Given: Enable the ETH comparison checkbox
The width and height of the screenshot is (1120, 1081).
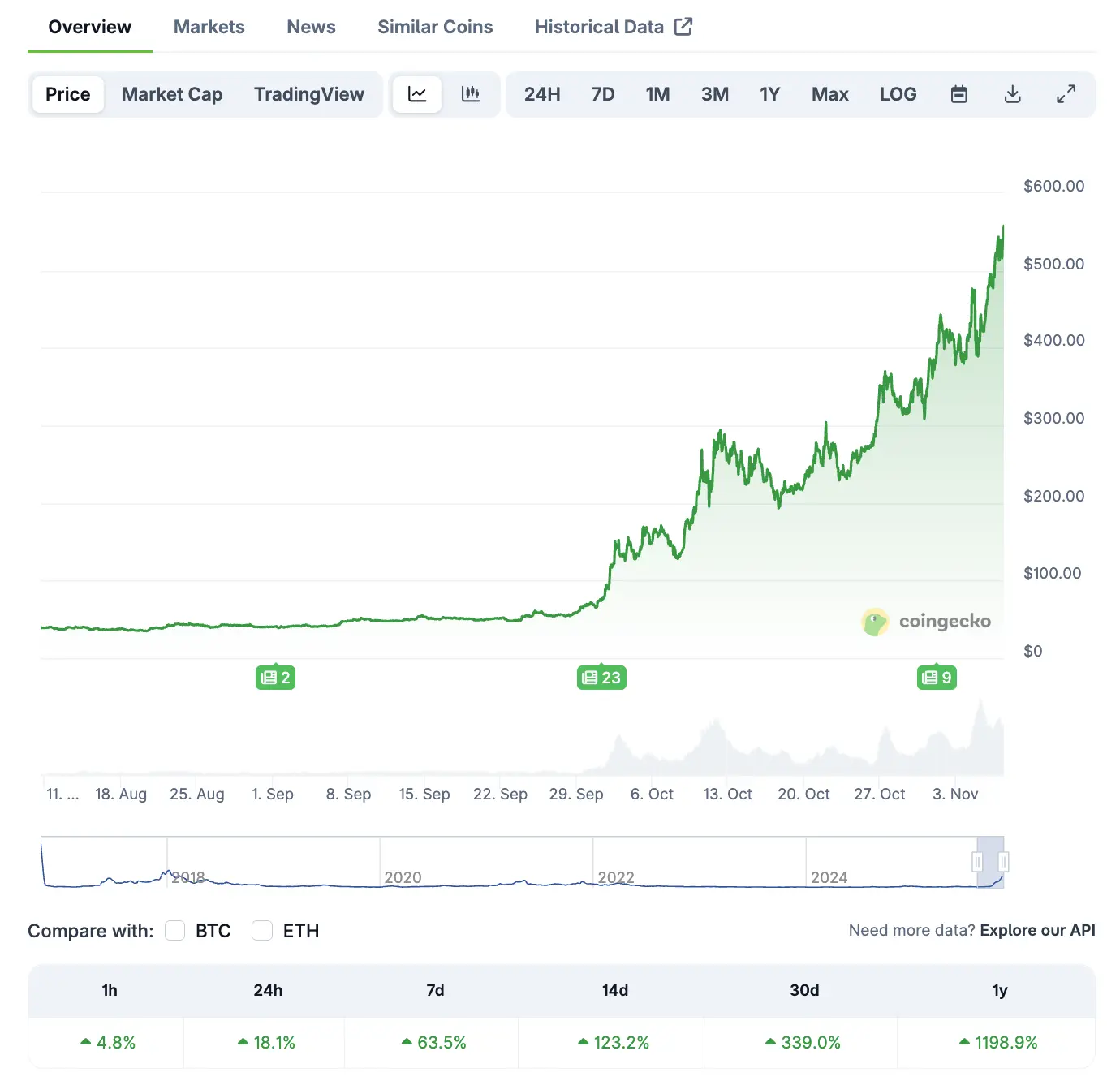Looking at the screenshot, I should [261, 931].
